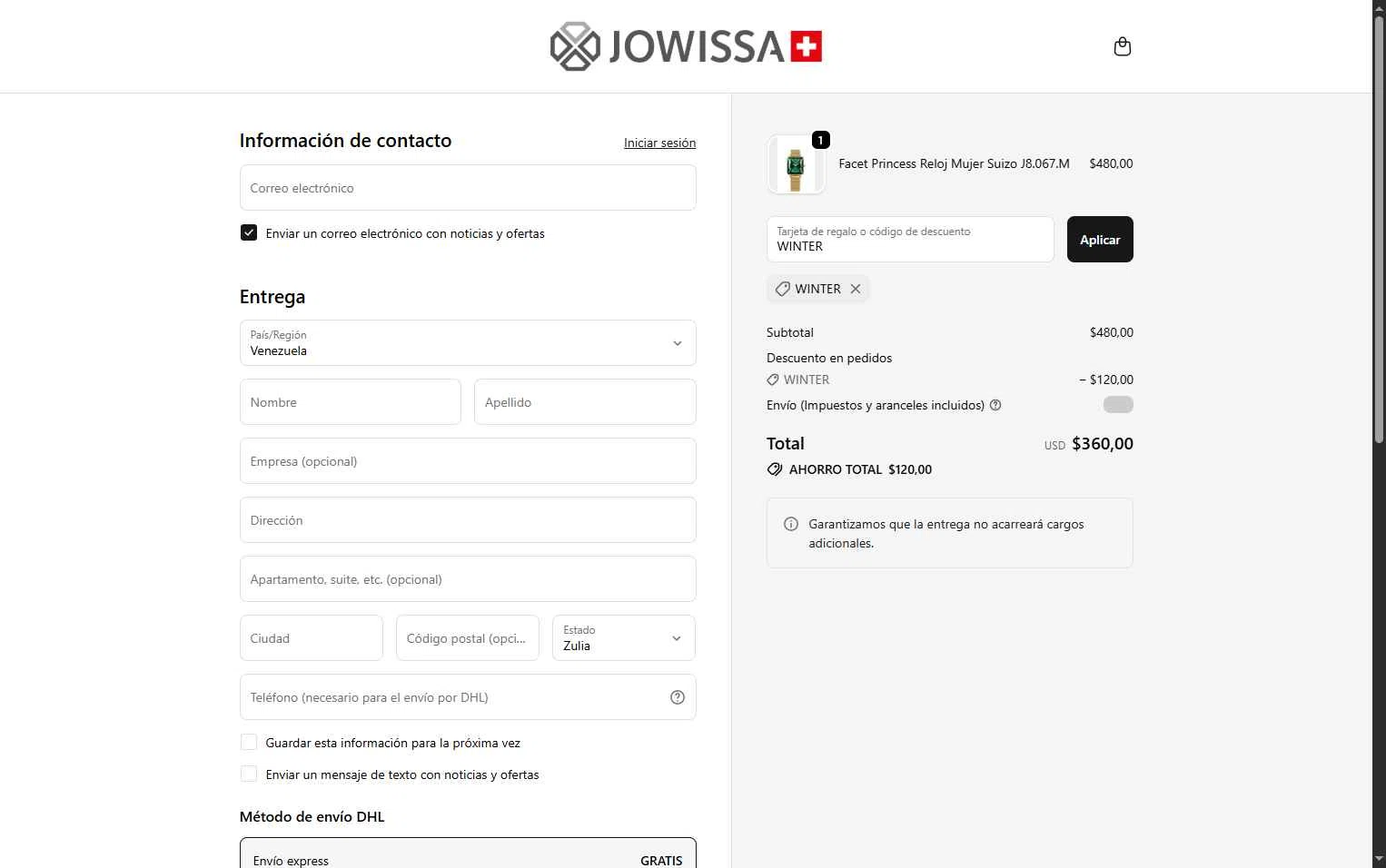1386x868 pixels.
Task: Remove the WINTER discount code tag
Action: (856, 289)
